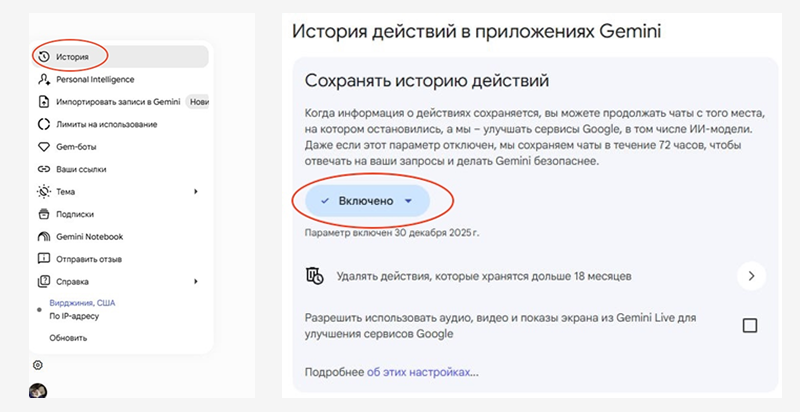This screenshot has width=800, height=412.
Task: Click the feedback bubble icon beside Отправить отзыв
Action: [x=44, y=259]
